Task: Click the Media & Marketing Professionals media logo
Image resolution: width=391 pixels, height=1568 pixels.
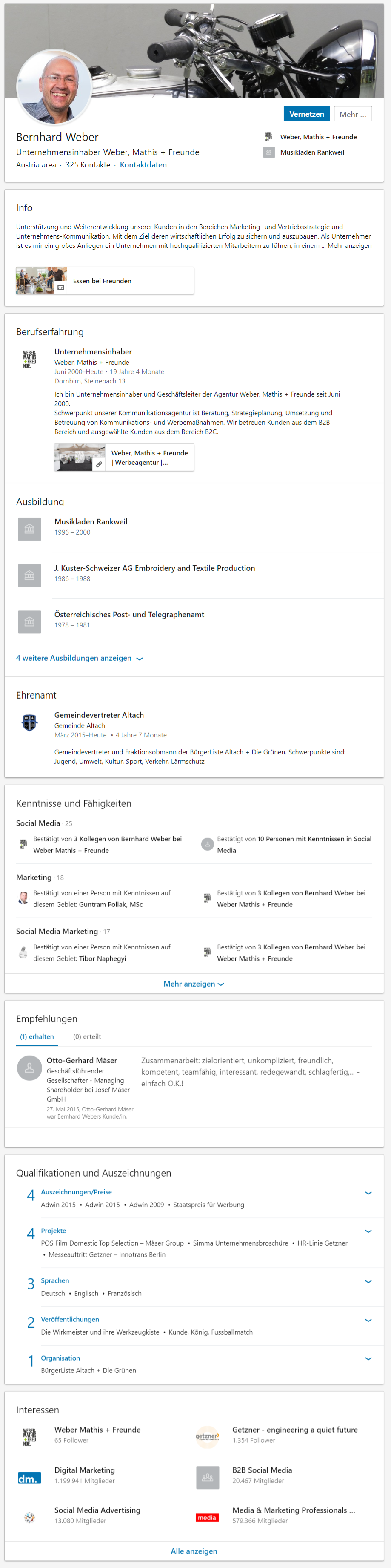Action: [207, 1517]
